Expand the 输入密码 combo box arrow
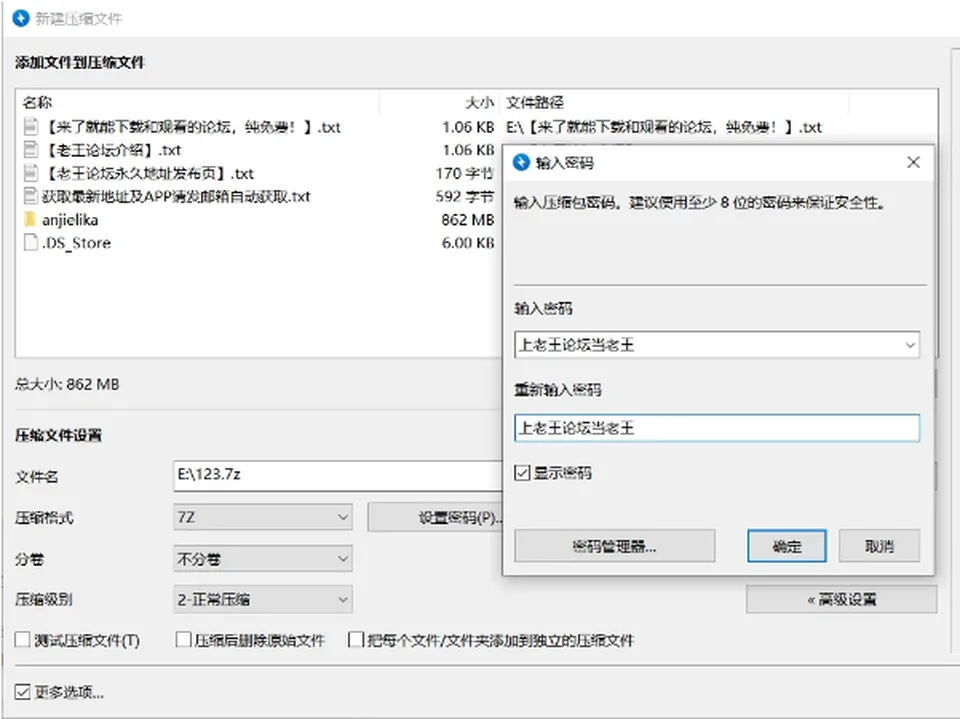This screenshot has height=719, width=960. pyautogui.click(x=910, y=345)
